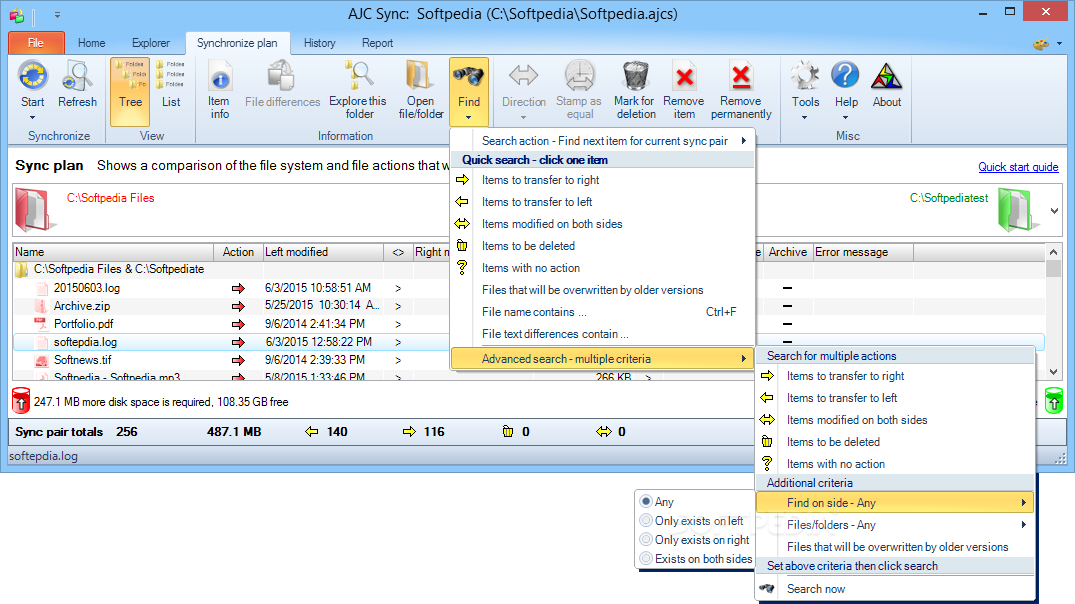
Task: Click the Start synchronize icon
Action: point(32,75)
